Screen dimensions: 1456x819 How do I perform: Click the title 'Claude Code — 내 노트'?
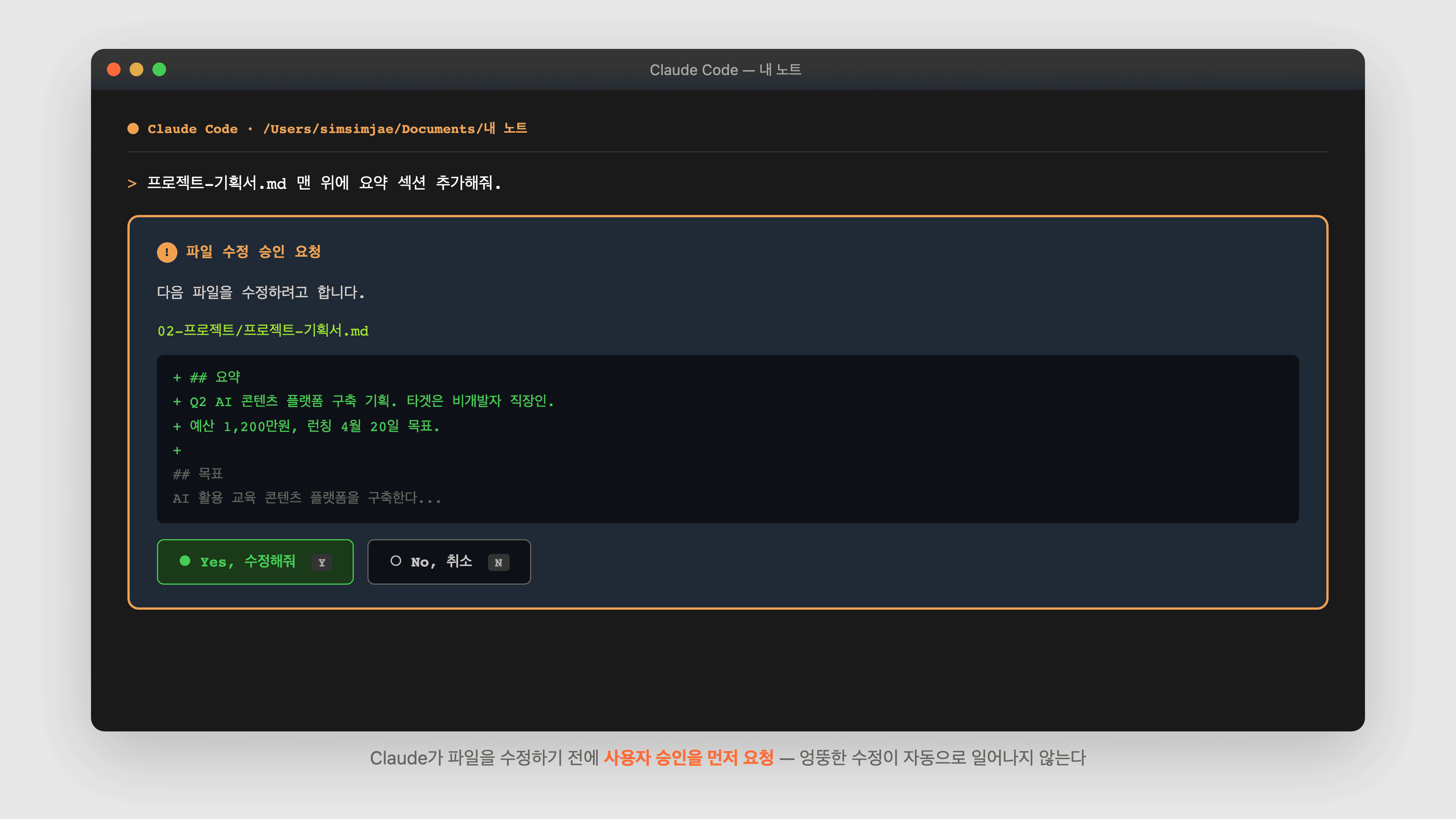coord(725,69)
